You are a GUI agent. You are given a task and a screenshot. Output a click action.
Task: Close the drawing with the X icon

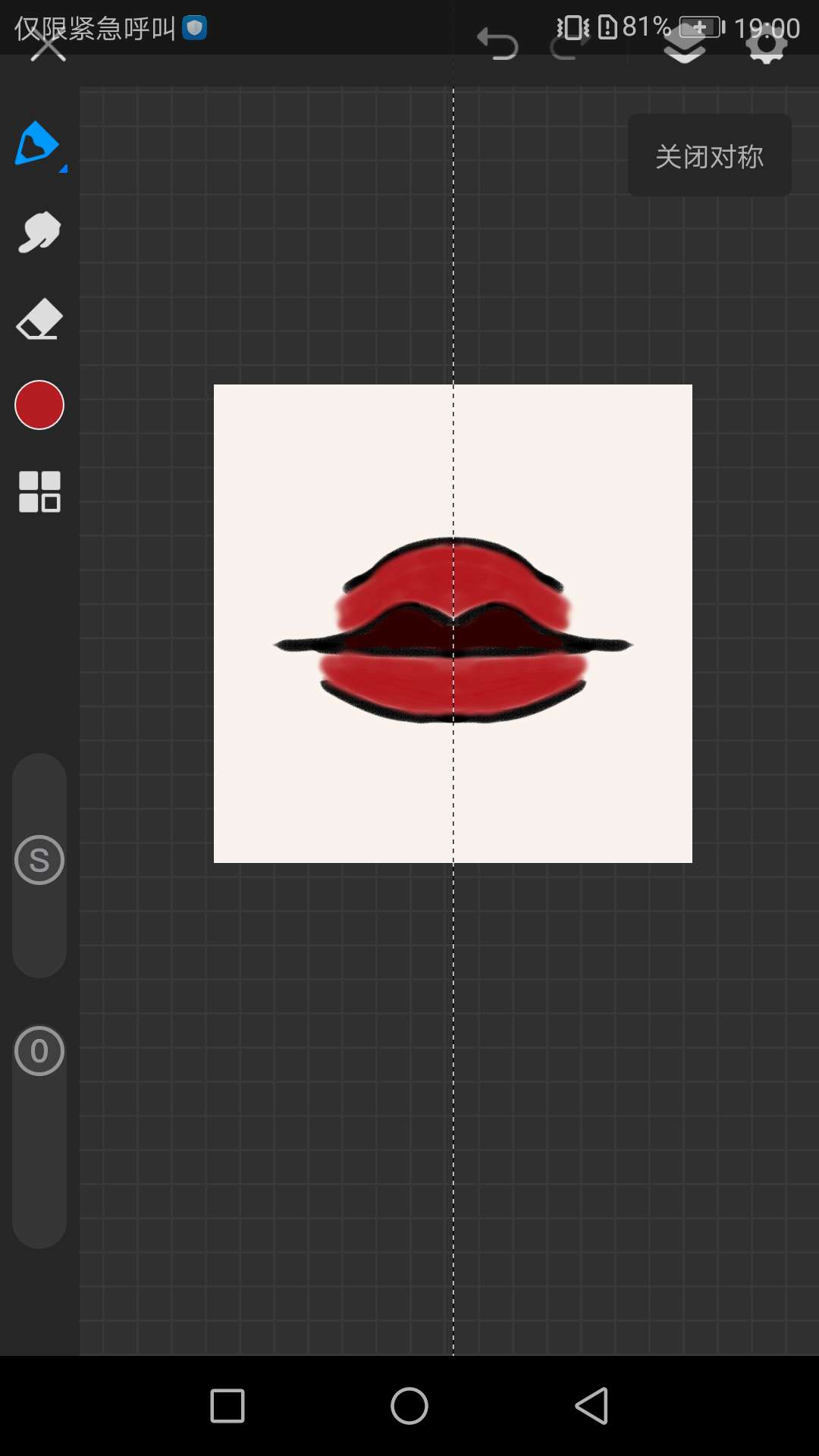click(x=48, y=45)
